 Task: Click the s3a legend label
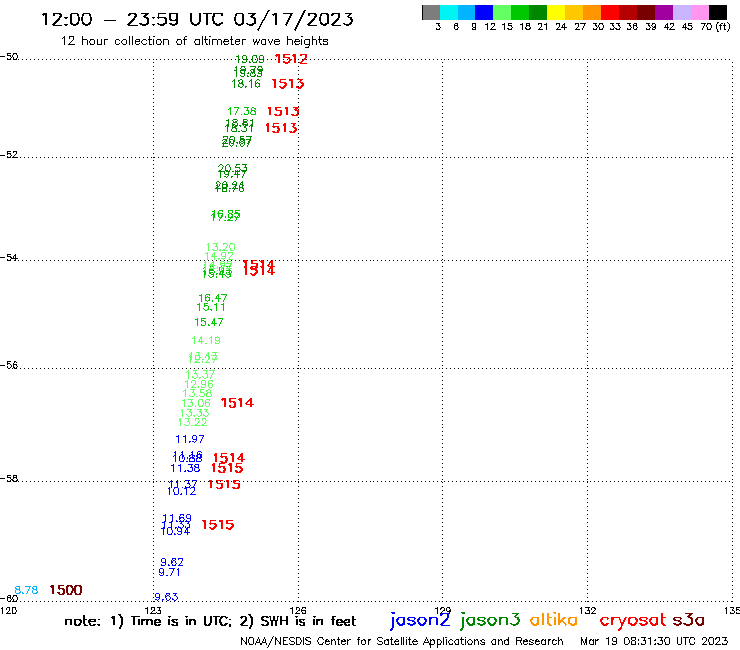click(688, 620)
